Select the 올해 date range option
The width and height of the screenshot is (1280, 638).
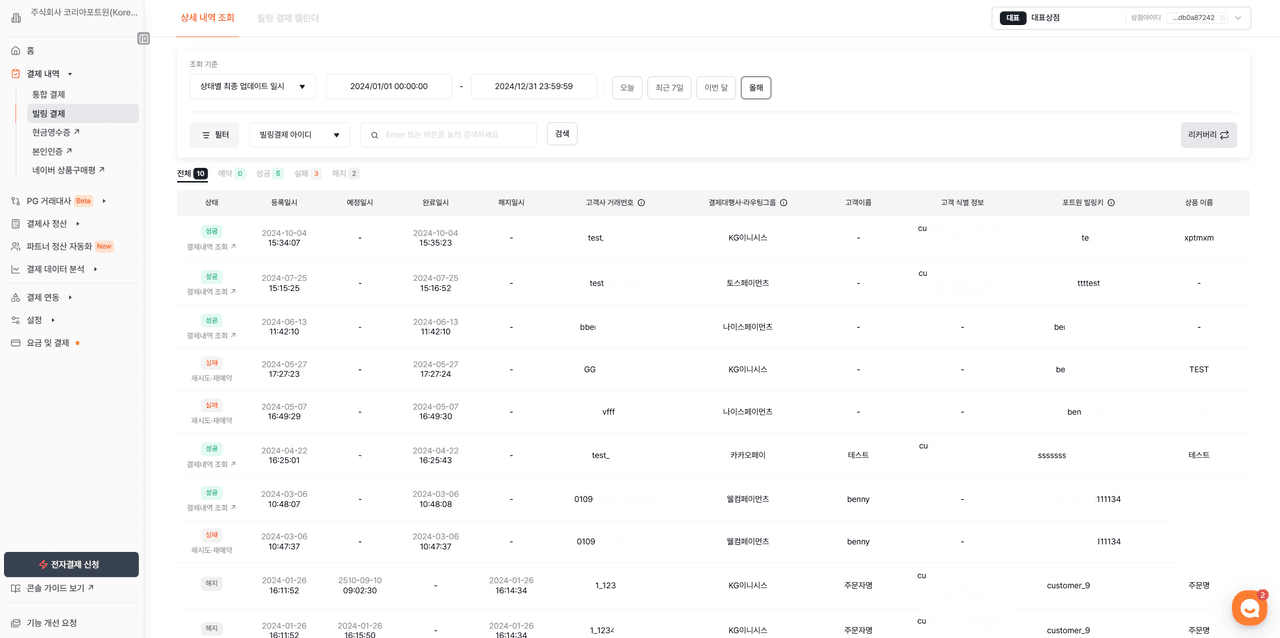(x=755, y=88)
